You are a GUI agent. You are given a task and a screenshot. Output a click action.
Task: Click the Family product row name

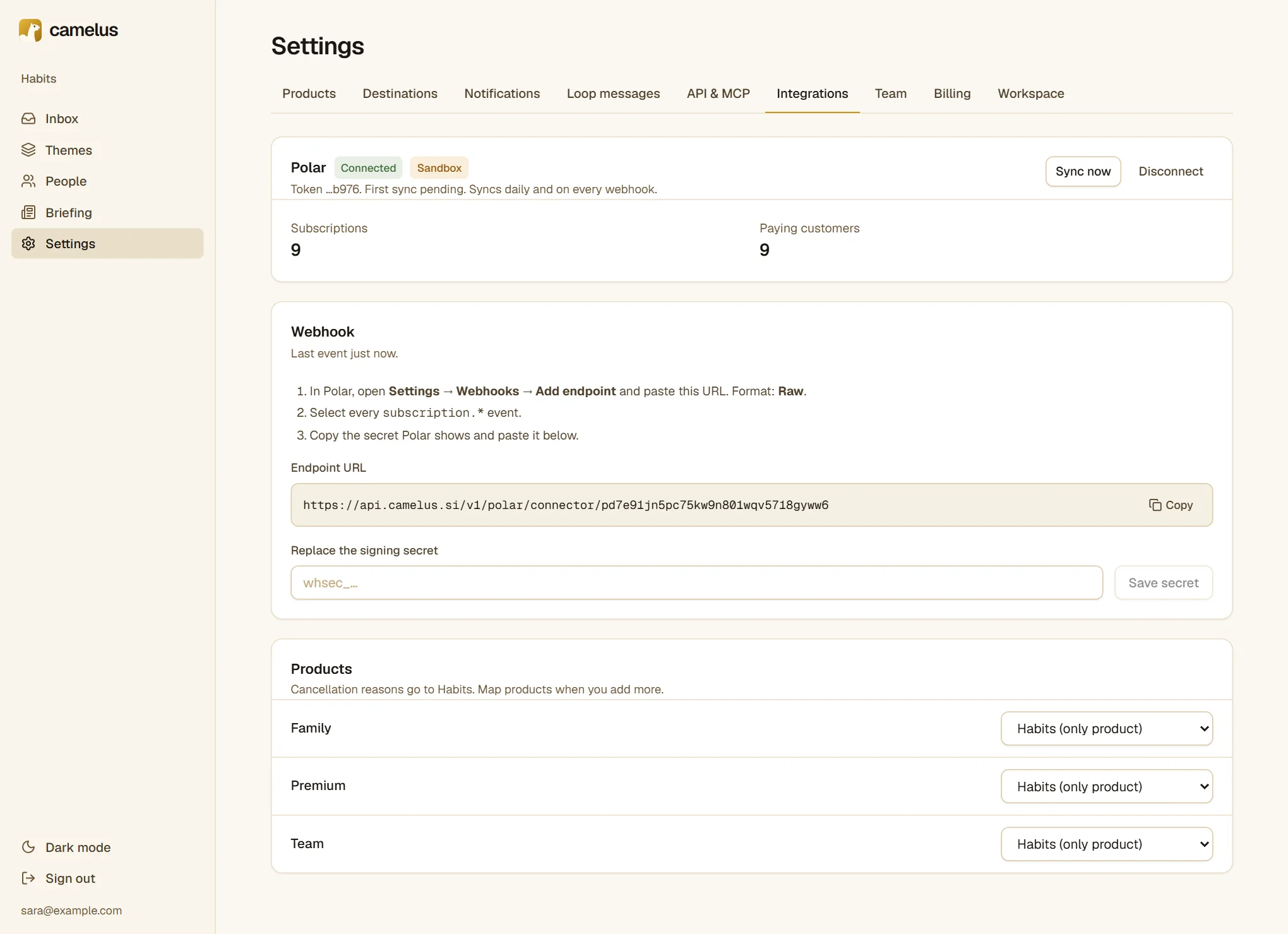click(311, 728)
